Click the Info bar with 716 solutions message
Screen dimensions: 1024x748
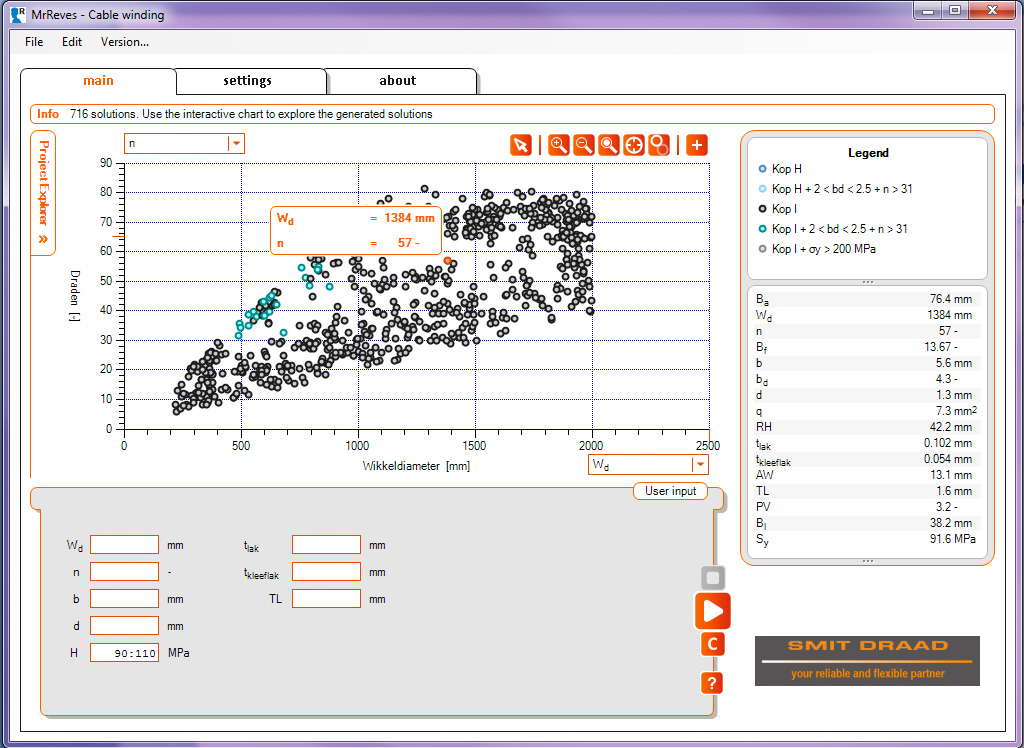(x=513, y=114)
